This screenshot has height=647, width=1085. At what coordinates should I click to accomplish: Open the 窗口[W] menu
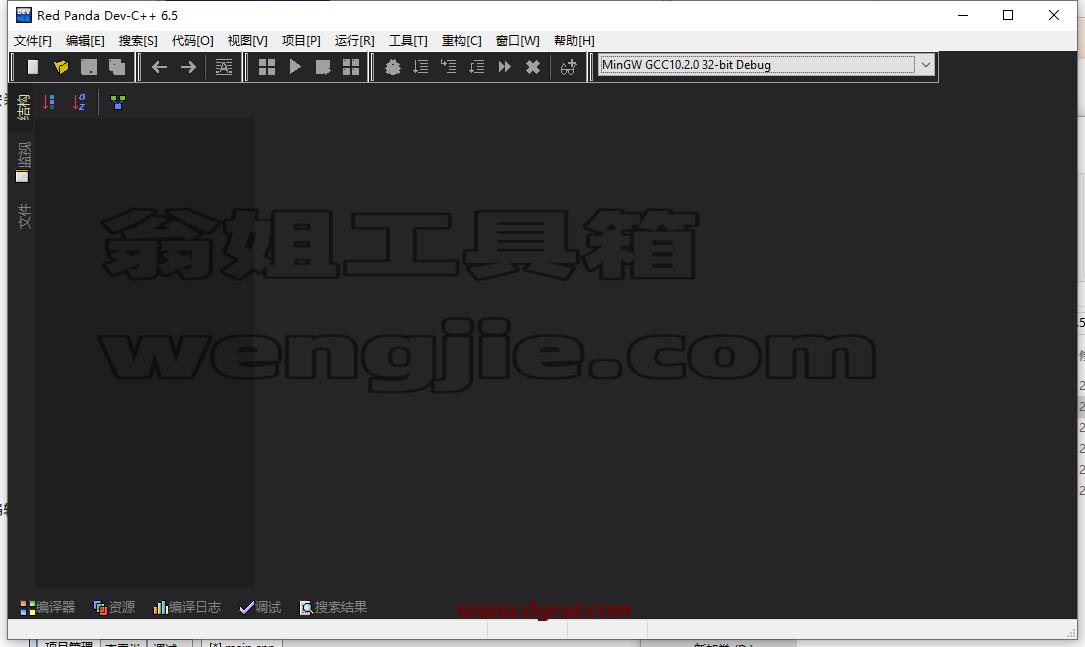click(518, 41)
